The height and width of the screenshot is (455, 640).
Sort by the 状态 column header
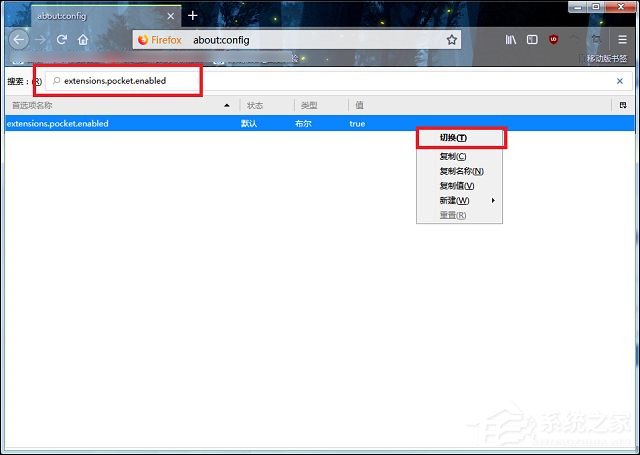pos(265,105)
